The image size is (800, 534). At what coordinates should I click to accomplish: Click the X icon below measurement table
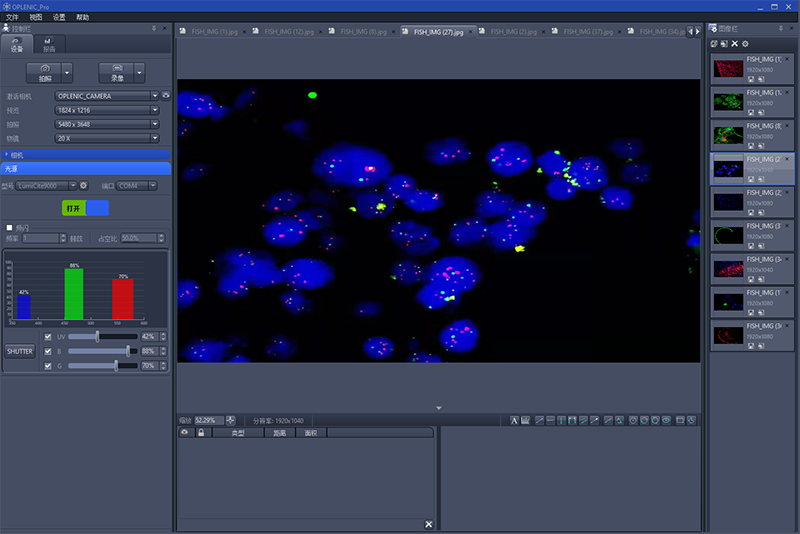[x=429, y=524]
